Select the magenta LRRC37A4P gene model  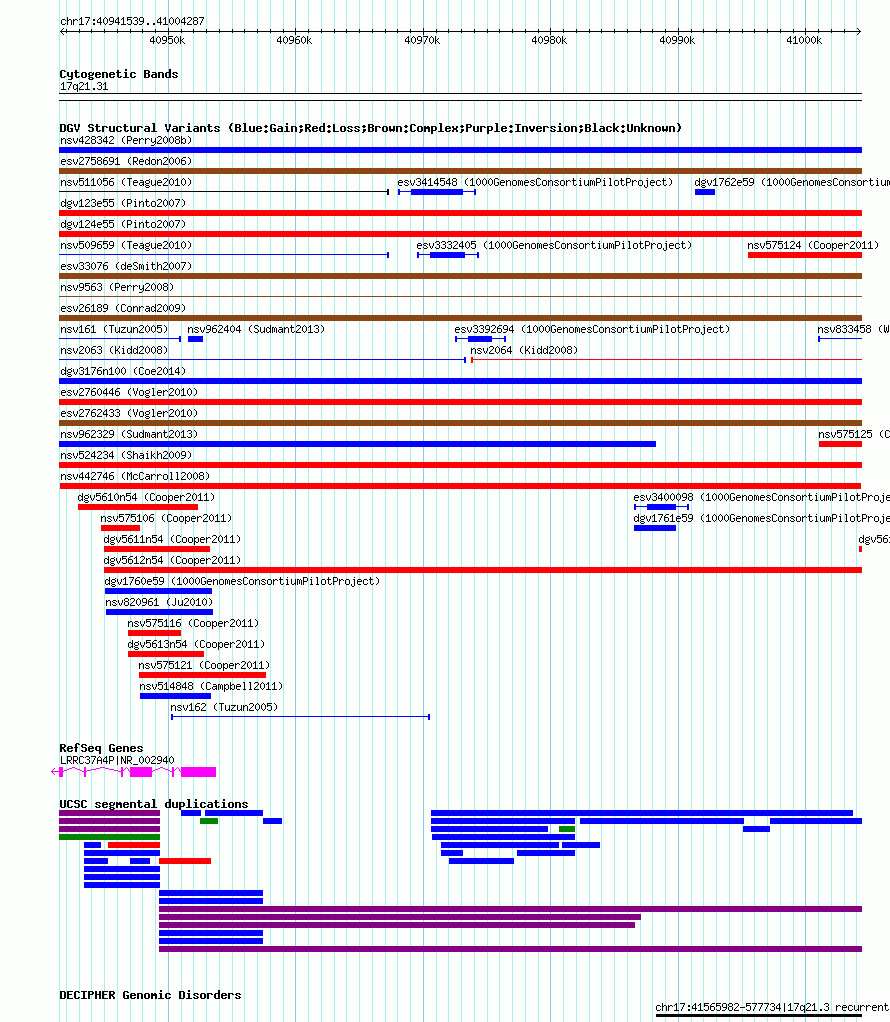tap(134, 772)
